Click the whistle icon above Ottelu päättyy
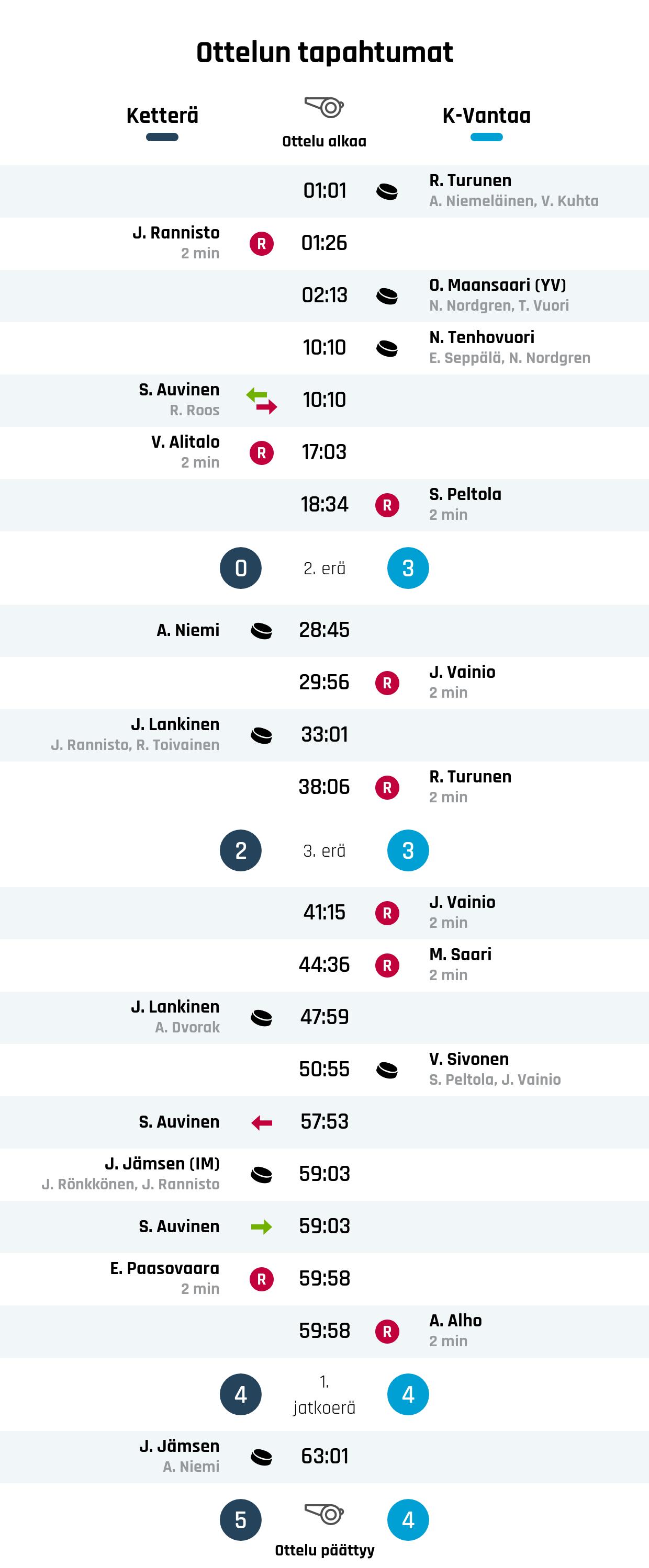649x1568 pixels. 324,1514
